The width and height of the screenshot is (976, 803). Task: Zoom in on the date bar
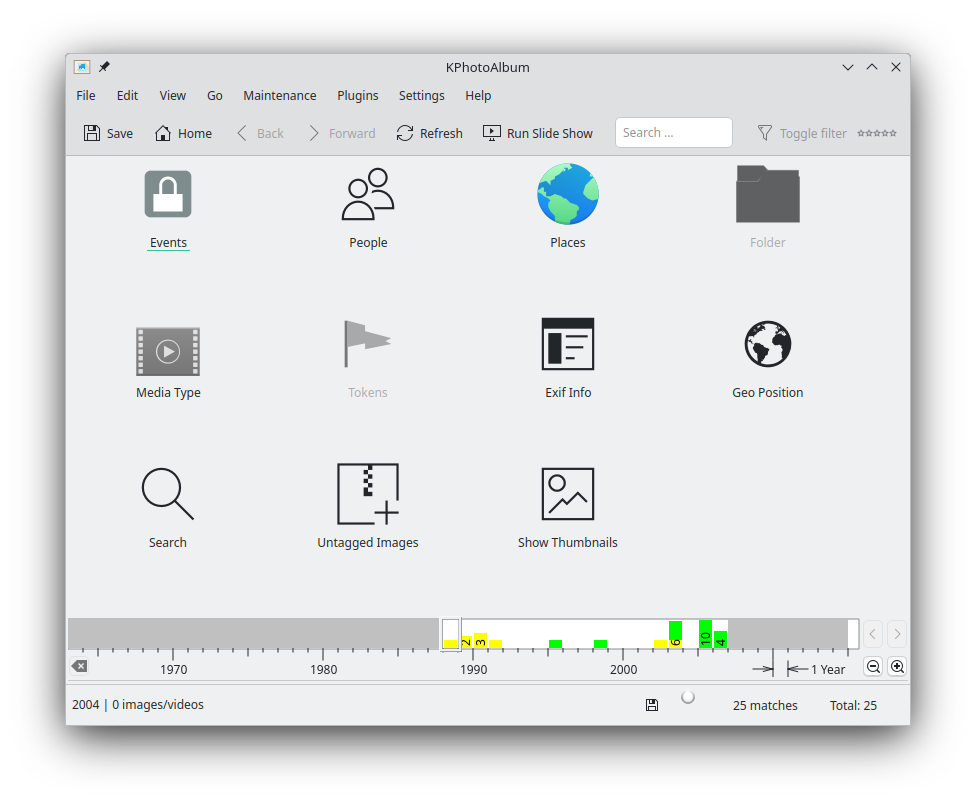tap(897, 667)
